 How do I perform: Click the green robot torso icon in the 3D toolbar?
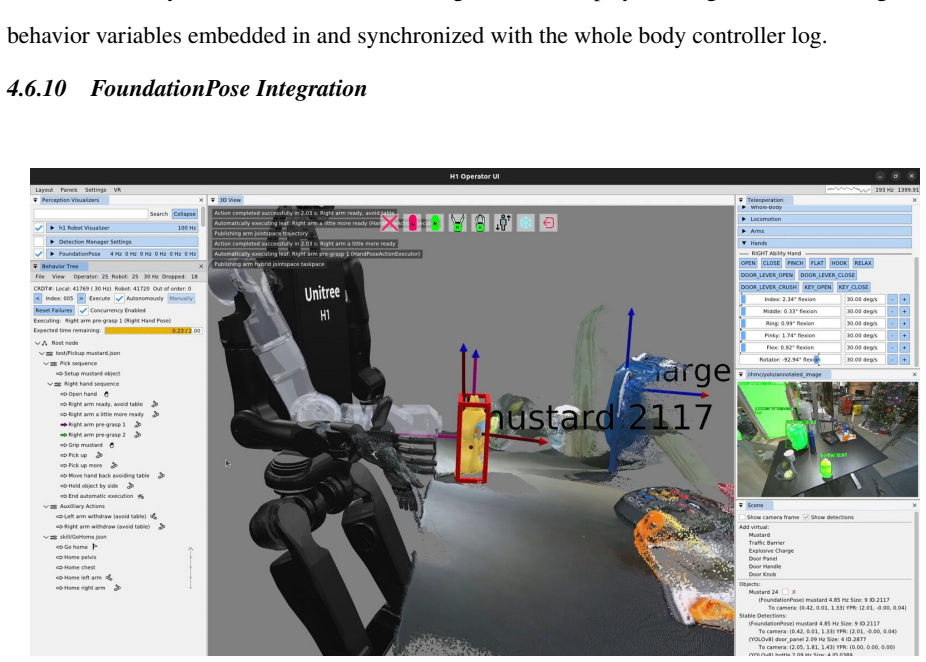pyautogui.click(x=480, y=223)
